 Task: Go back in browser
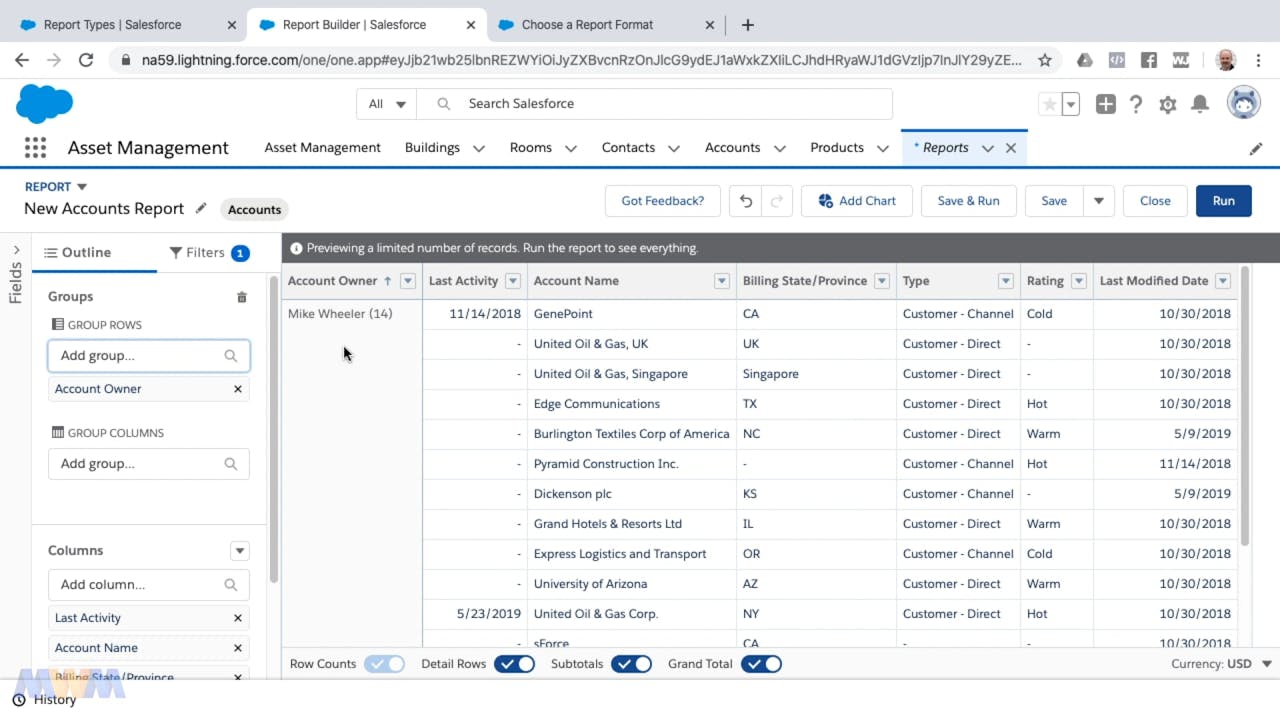tap(22, 60)
